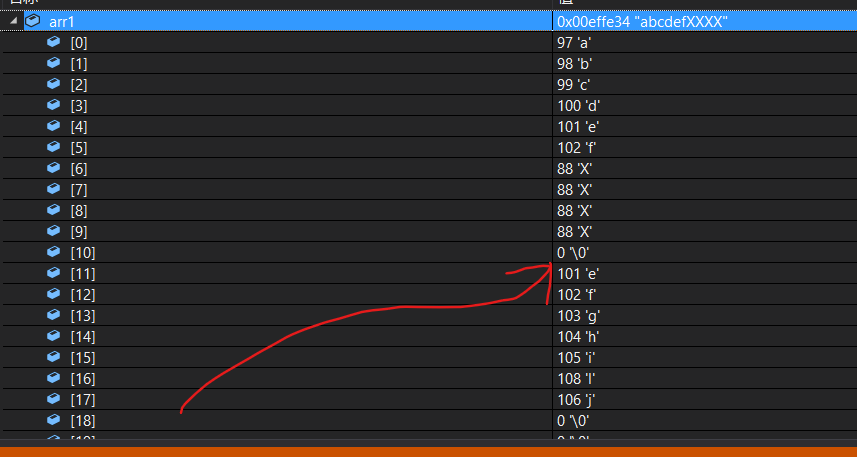Click the value 88 'X' of index [9]
The height and width of the screenshot is (457, 857).
[575, 232]
